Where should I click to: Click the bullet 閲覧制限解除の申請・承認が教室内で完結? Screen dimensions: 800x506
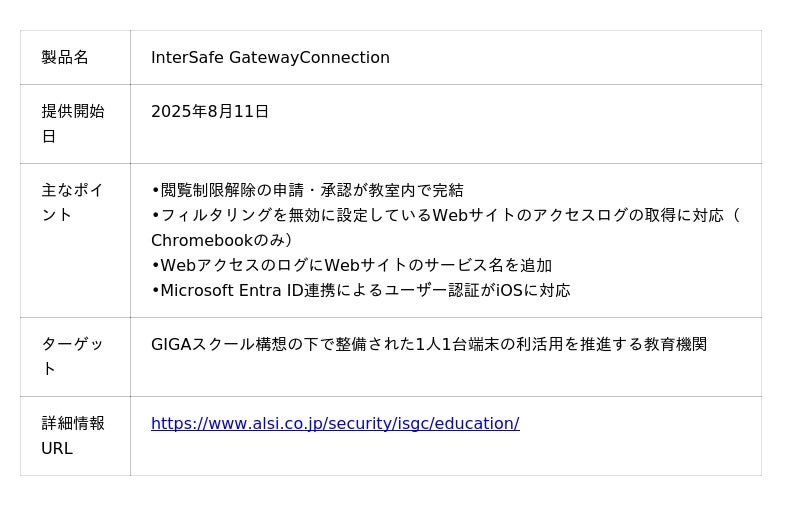(x=308, y=190)
